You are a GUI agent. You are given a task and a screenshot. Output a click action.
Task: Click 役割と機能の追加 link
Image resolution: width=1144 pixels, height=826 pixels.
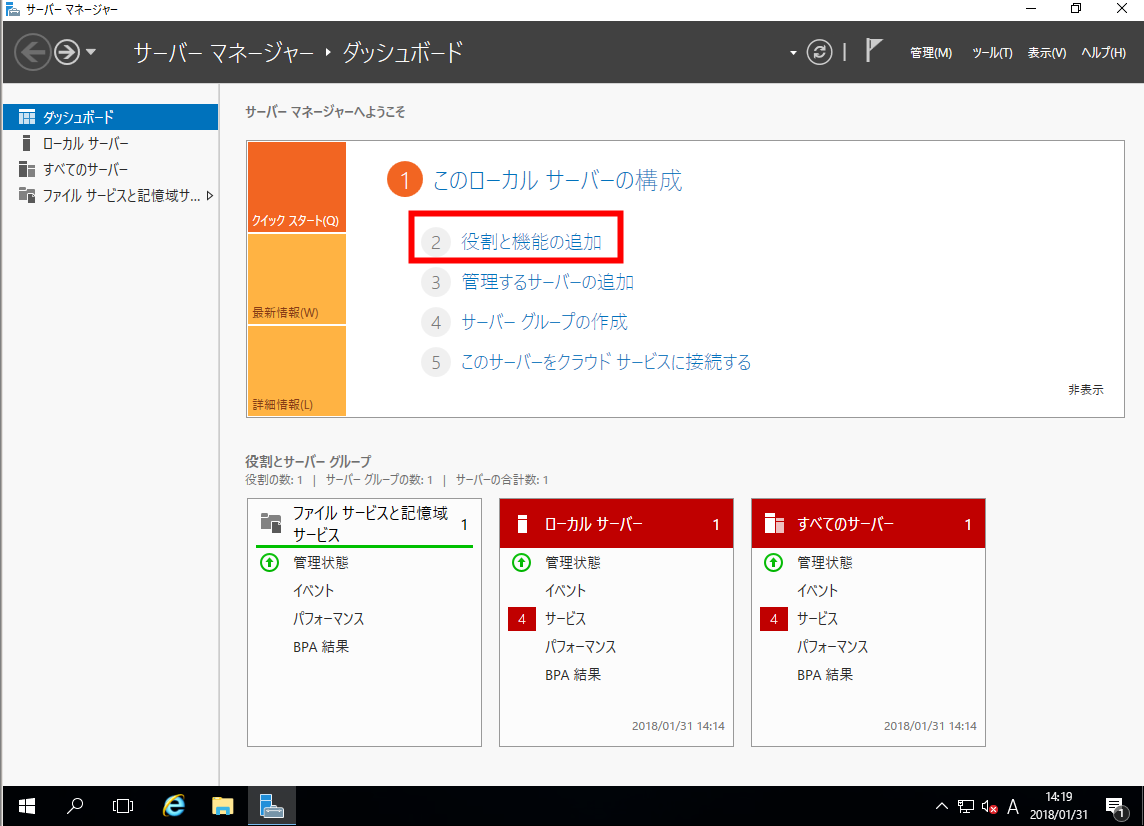click(x=531, y=242)
